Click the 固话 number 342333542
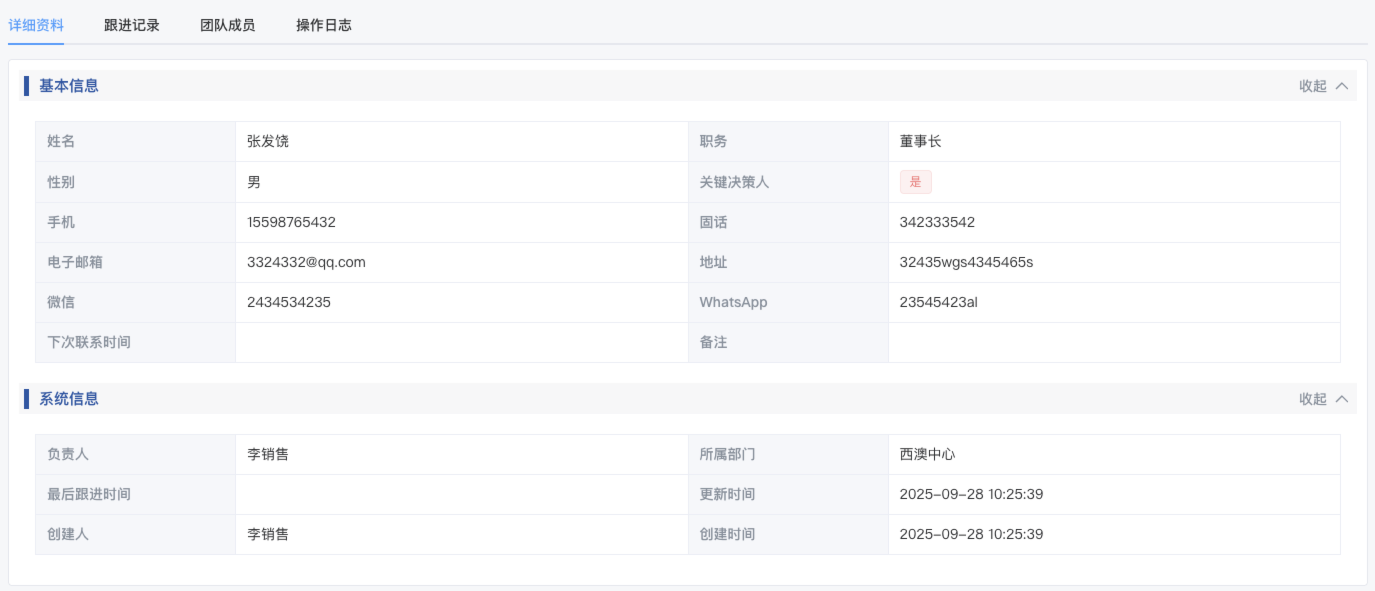This screenshot has width=1375, height=591. click(937, 222)
